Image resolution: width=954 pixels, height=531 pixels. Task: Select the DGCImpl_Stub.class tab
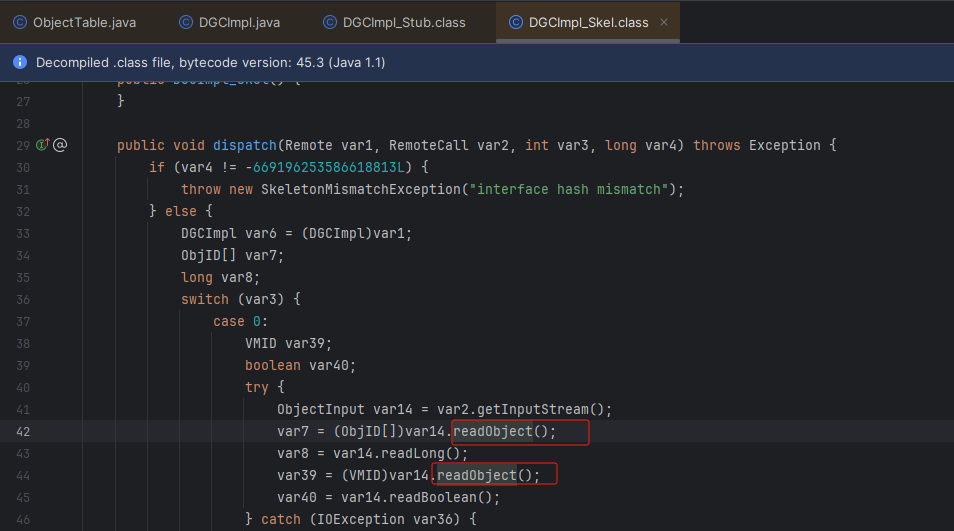tap(406, 22)
